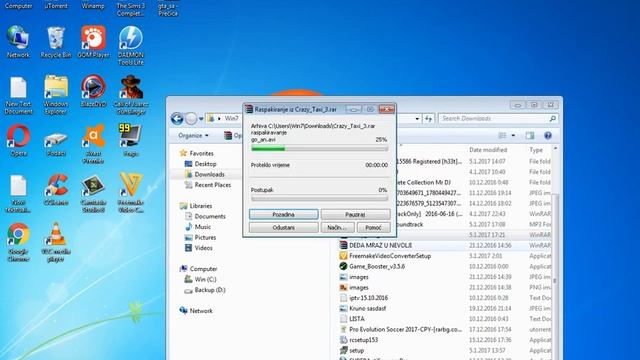
Task: Select Backup (D:) drive in navigation pane
Action: point(210,290)
